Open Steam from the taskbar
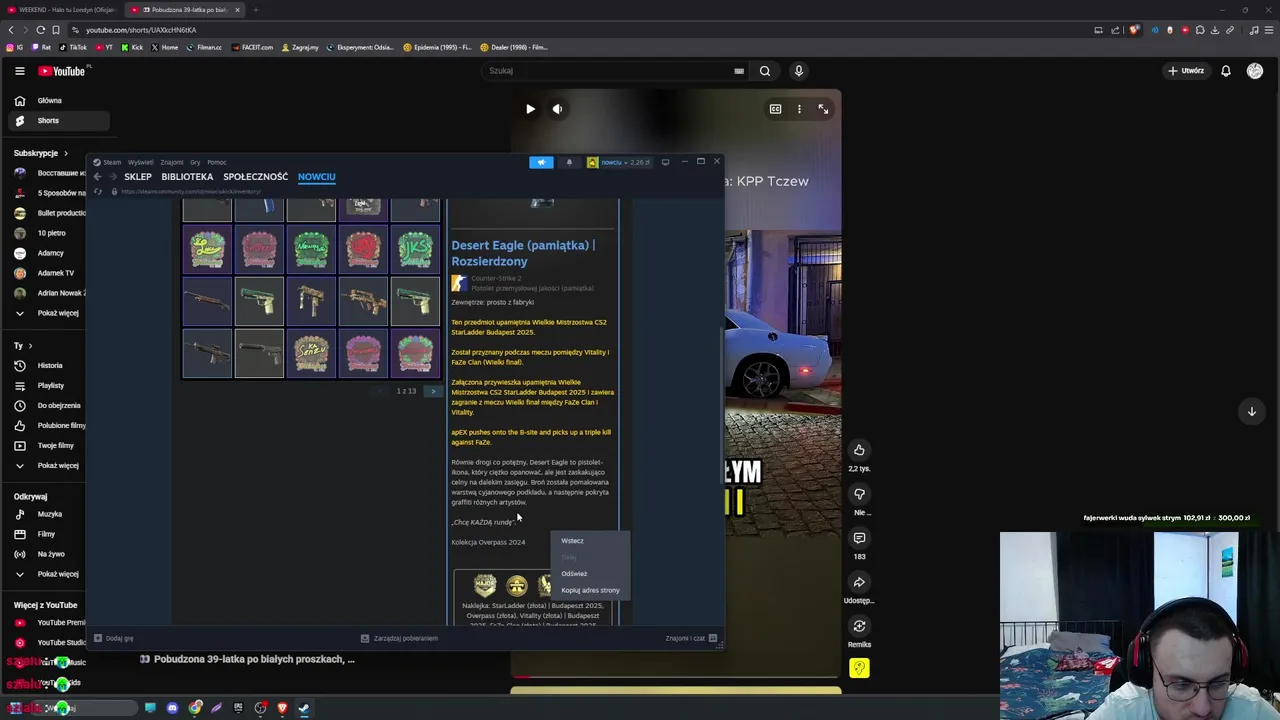Viewport: 1280px width, 720px height. tap(304, 708)
